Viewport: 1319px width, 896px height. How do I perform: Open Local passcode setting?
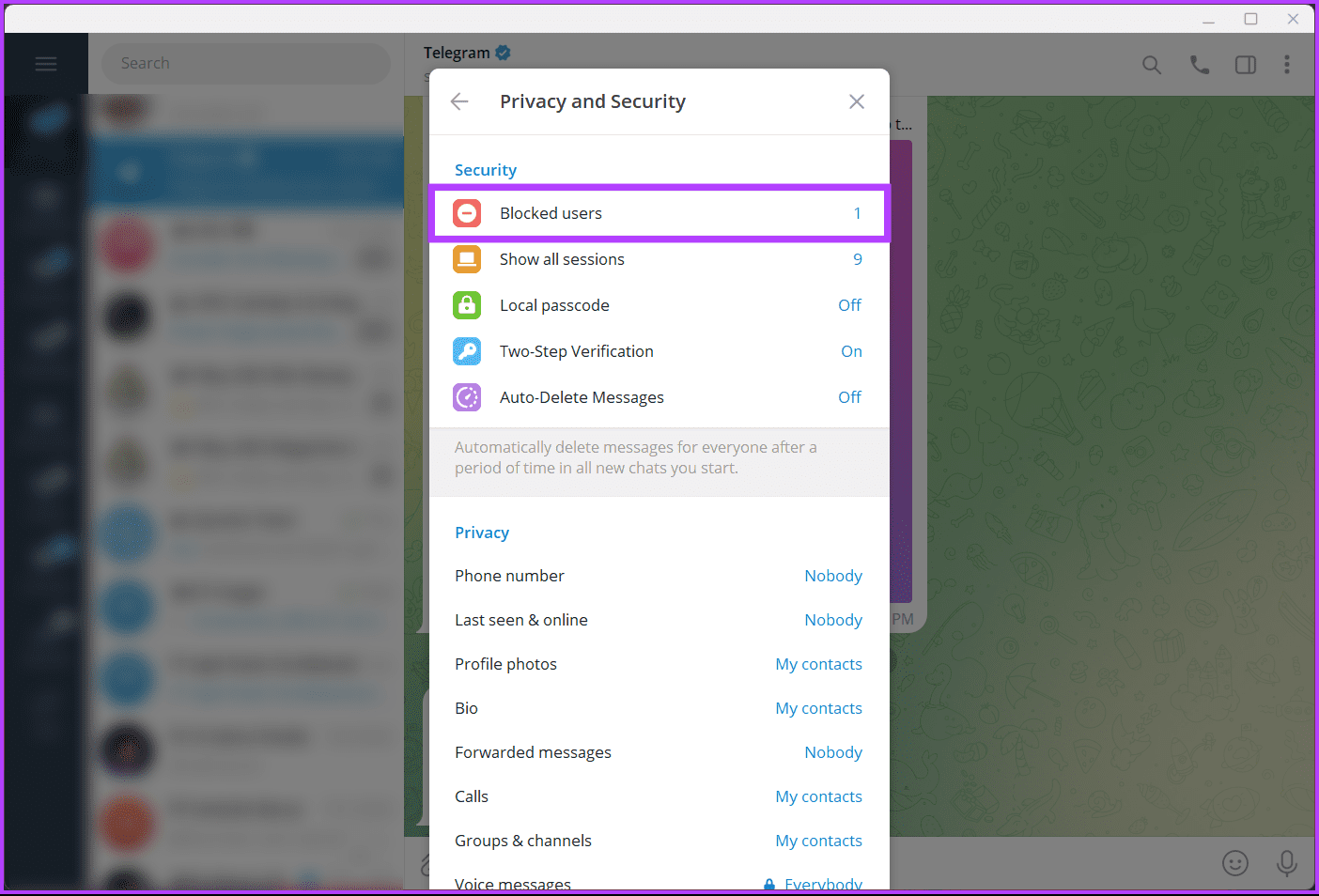[659, 305]
